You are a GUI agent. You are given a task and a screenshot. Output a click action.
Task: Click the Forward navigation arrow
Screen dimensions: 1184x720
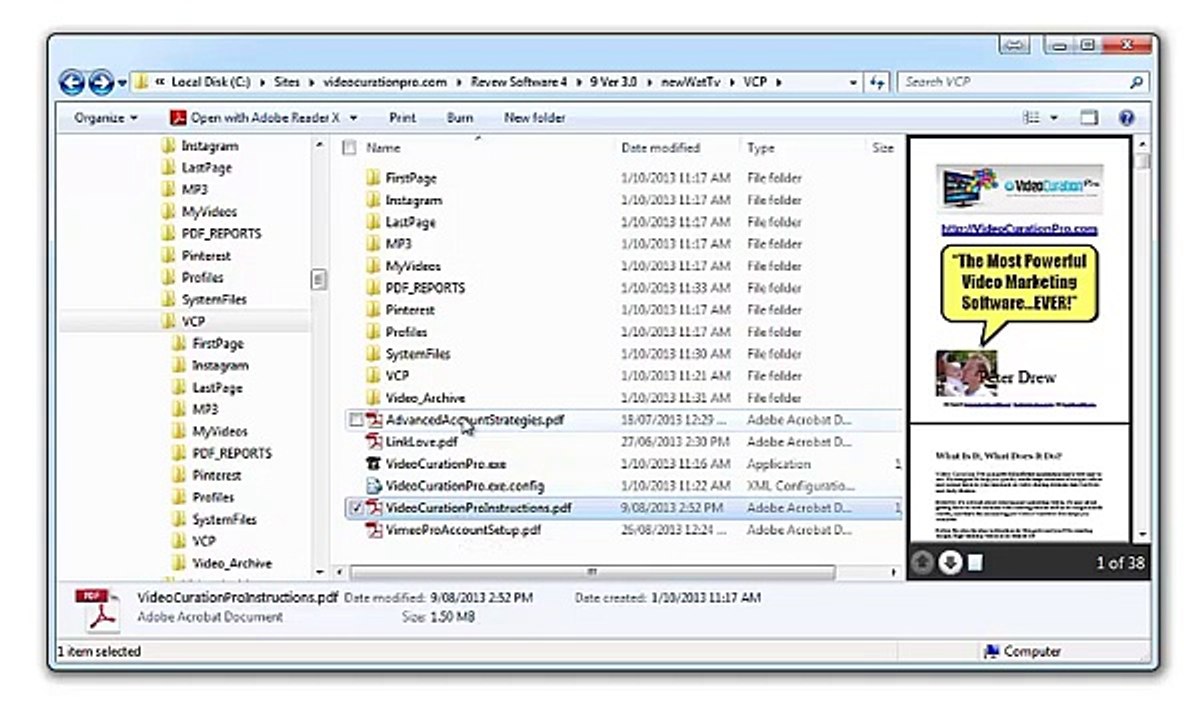click(101, 82)
